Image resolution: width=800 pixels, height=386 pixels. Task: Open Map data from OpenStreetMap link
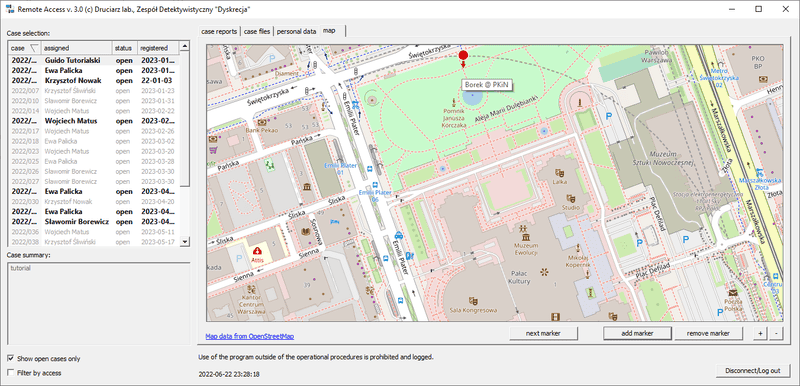point(249,337)
